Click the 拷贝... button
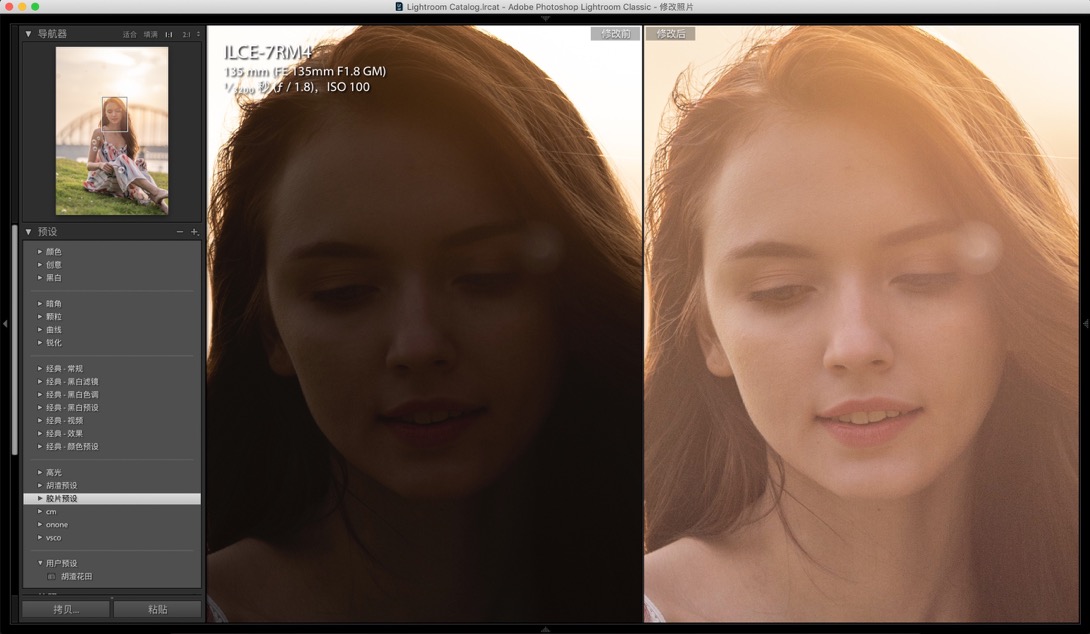The image size is (1090, 634). [66, 609]
